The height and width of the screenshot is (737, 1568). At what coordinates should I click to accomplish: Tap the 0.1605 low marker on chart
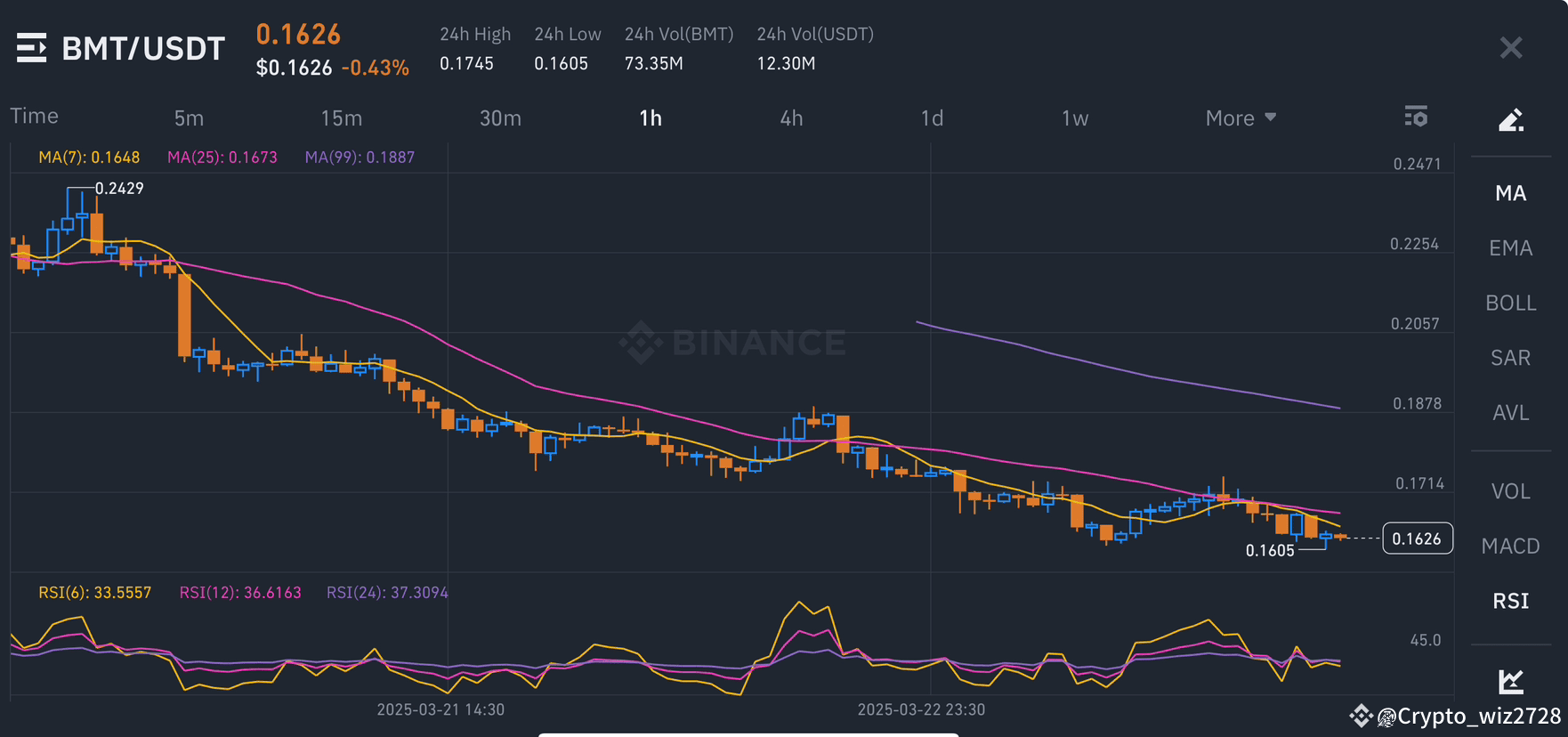coord(1270,551)
